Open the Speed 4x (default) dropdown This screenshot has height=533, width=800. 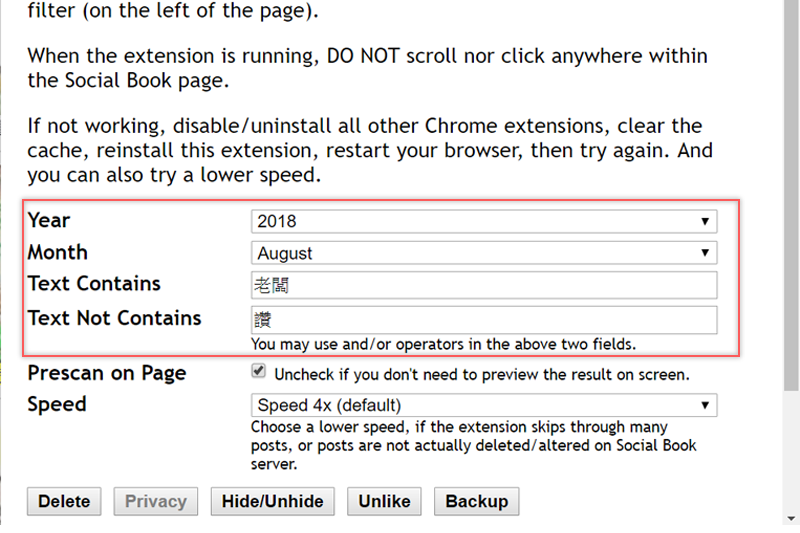[x=484, y=405]
